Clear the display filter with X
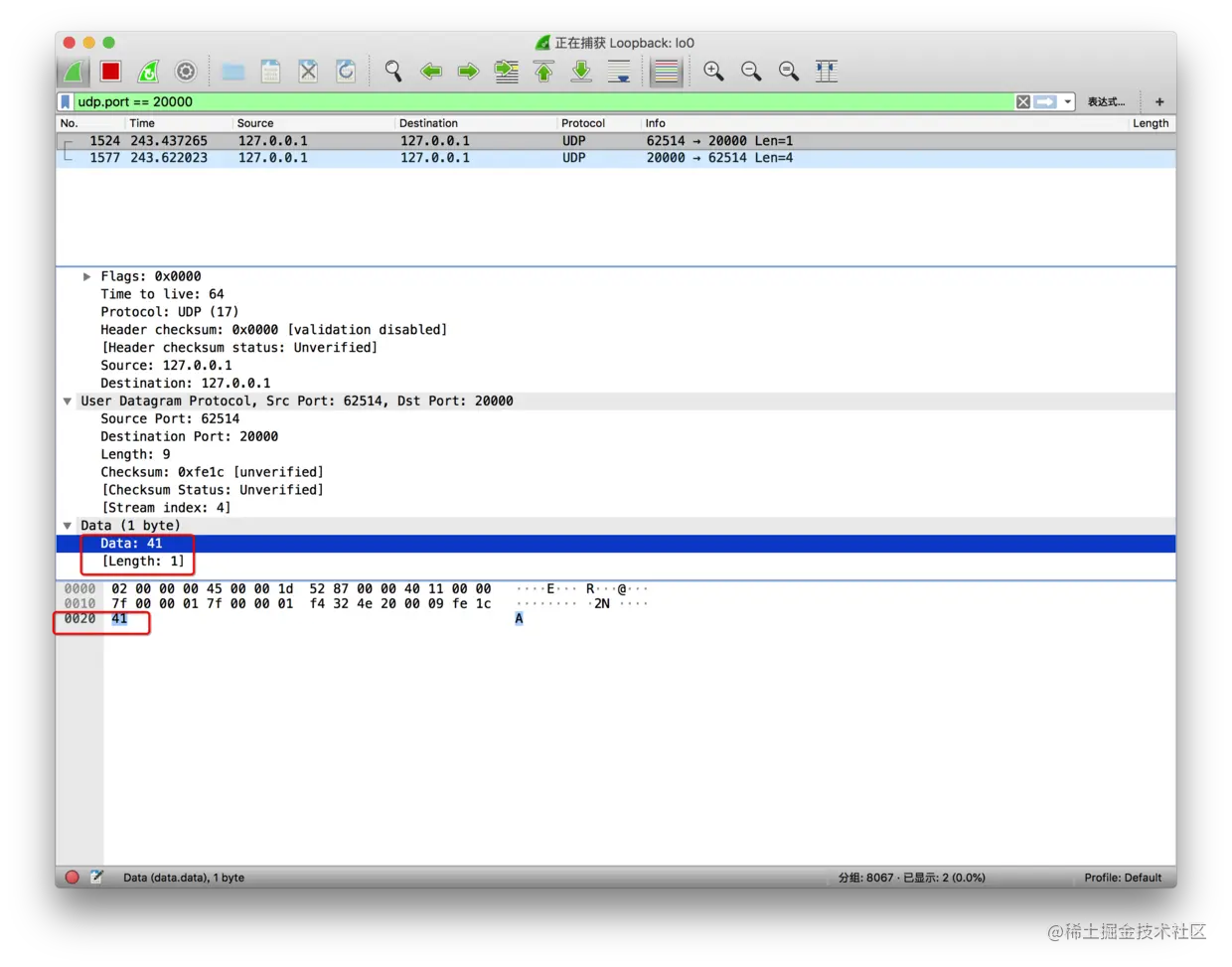The width and height of the screenshot is (1232, 967). (x=1023, y=101)
